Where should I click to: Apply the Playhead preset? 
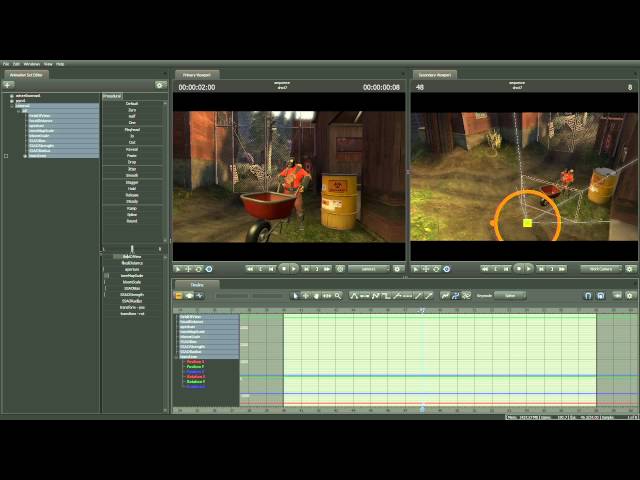pos(132,130)
